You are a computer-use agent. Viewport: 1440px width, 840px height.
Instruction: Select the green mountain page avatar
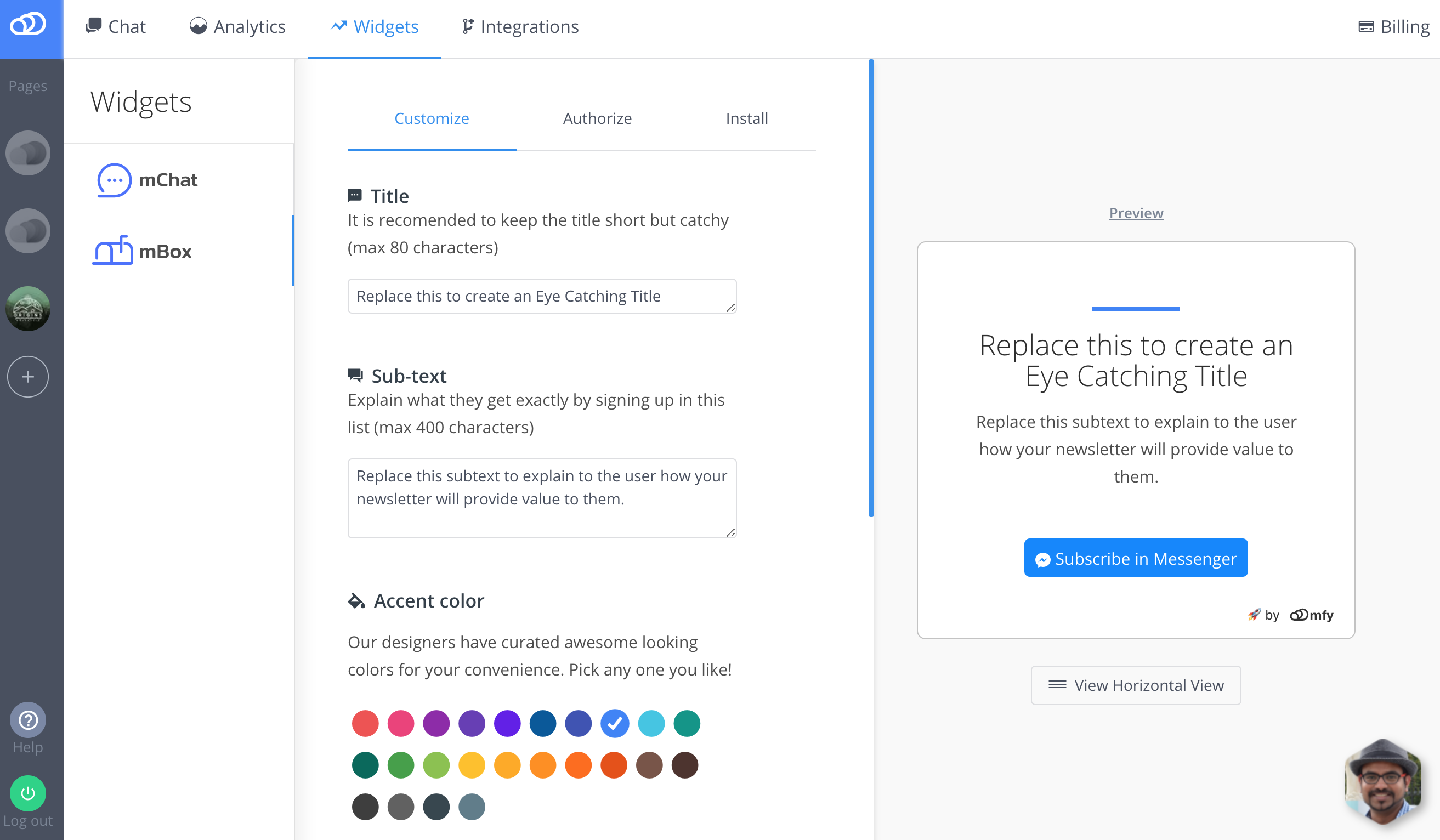click(28, 309)
